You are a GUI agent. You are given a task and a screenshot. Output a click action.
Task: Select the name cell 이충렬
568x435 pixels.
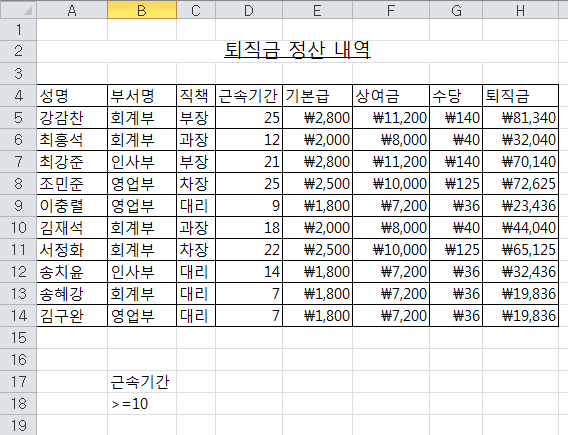tap(72, 206)
